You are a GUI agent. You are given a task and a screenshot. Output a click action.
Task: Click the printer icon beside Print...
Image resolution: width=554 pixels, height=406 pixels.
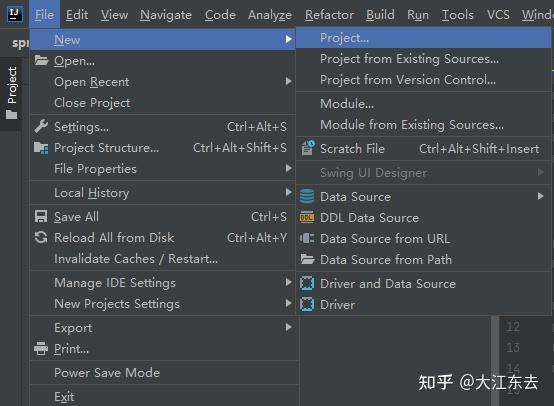coord(41,348)
